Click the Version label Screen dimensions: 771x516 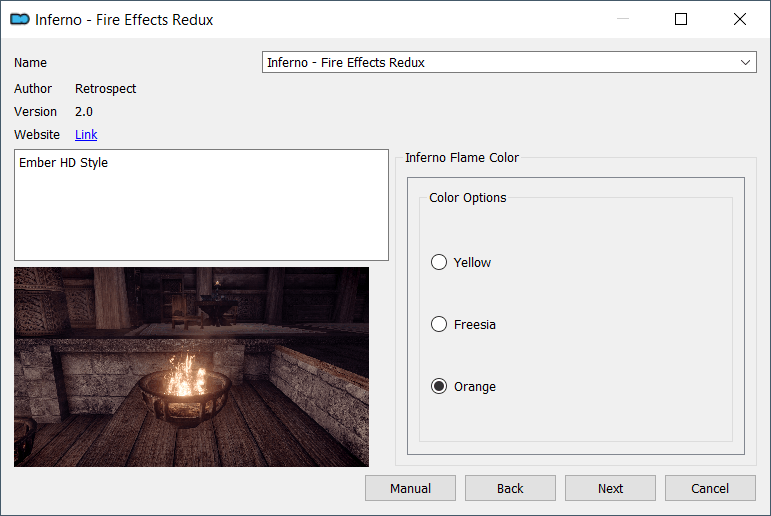35,112
